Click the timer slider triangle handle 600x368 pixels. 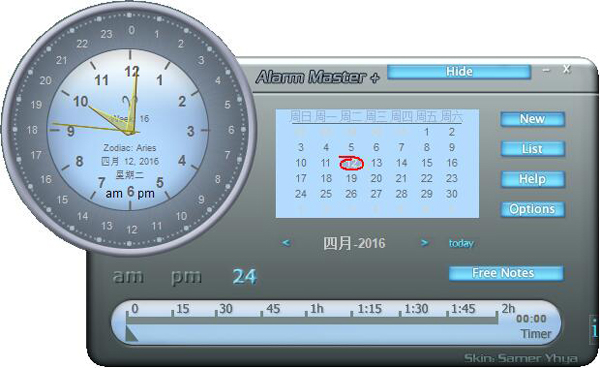(131, 334)
